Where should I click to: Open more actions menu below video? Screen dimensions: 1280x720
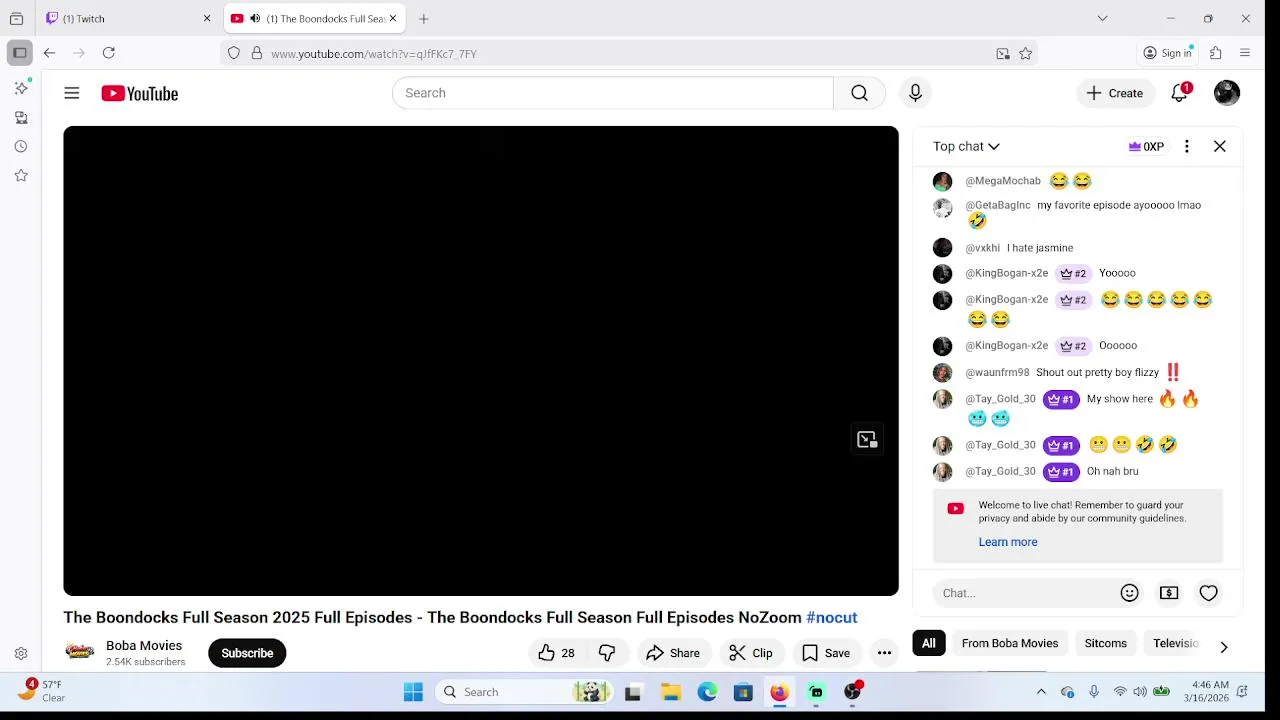884,653
